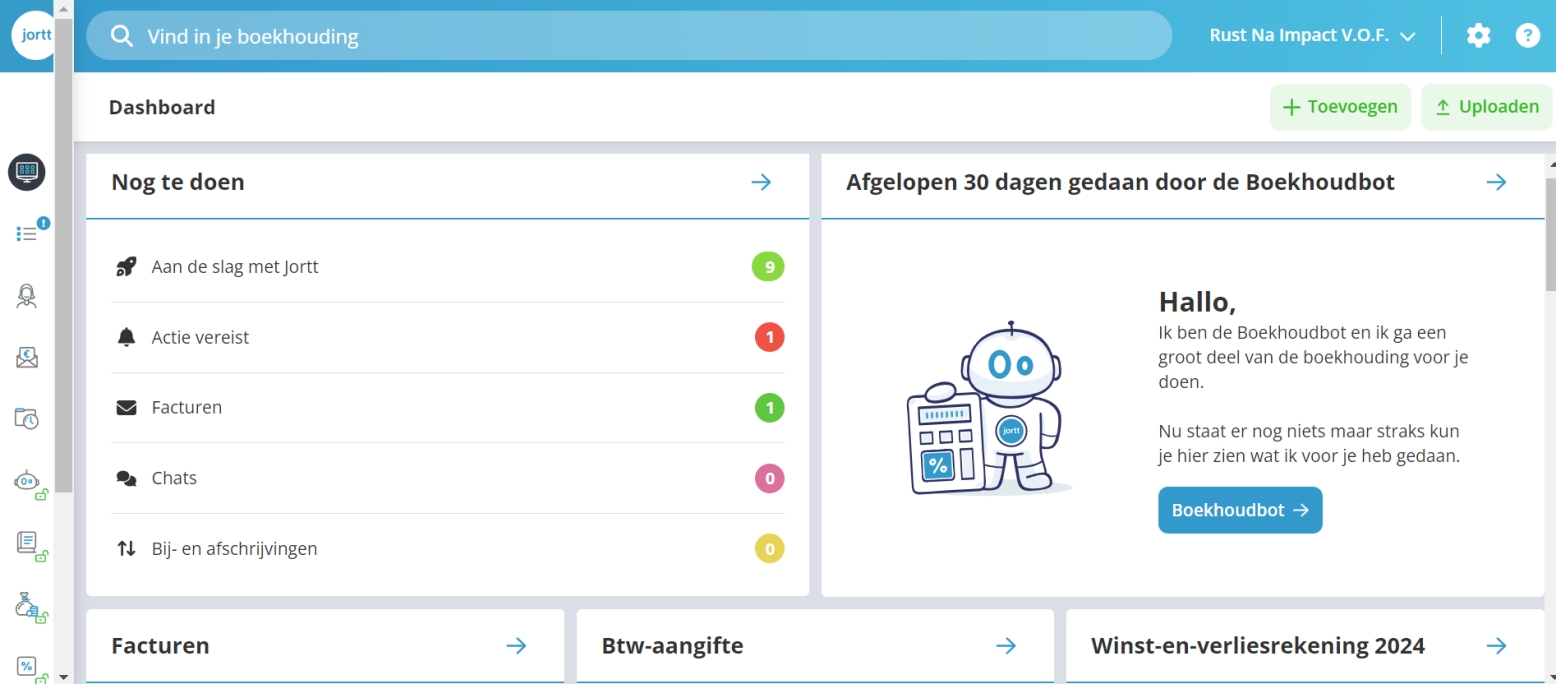This screenshot has height=684, width=1556.
Task: Open the euro envelope invoices icon in sidebar
Action: pos(27,357)
